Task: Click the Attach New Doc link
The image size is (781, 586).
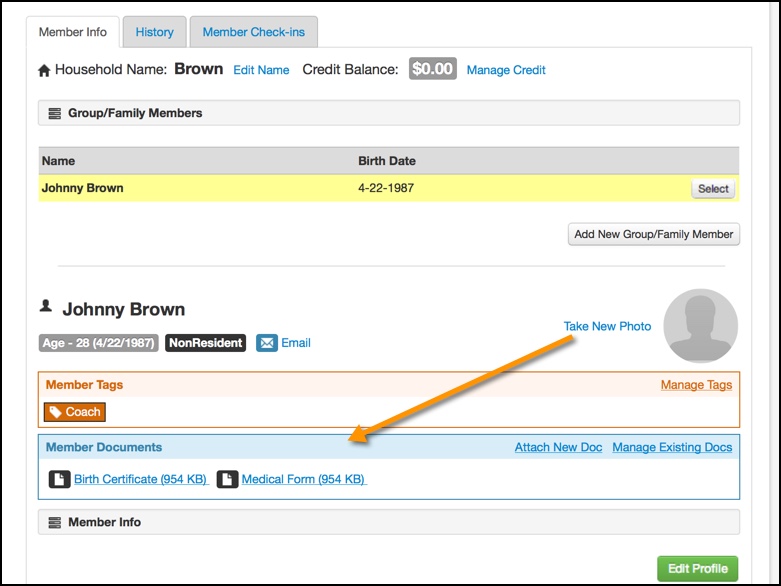Action: pyautogui.click(x=558, y=447)
